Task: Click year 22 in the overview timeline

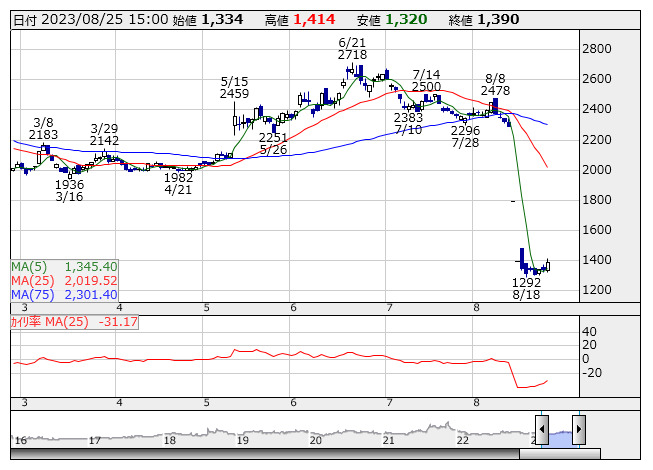Action: [x=462, y=440]
